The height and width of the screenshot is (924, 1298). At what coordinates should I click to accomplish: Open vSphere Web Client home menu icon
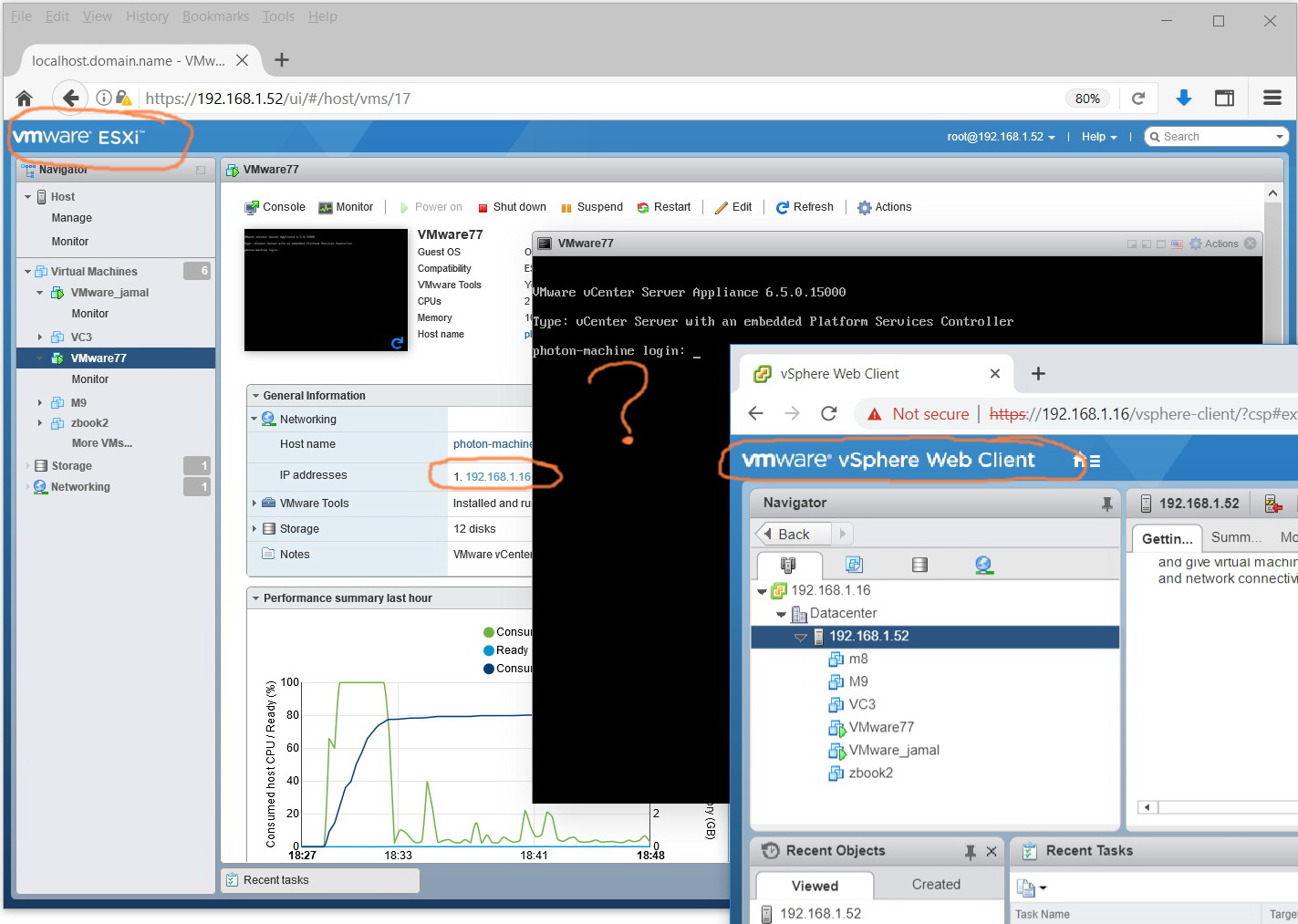coord(1087,461)
